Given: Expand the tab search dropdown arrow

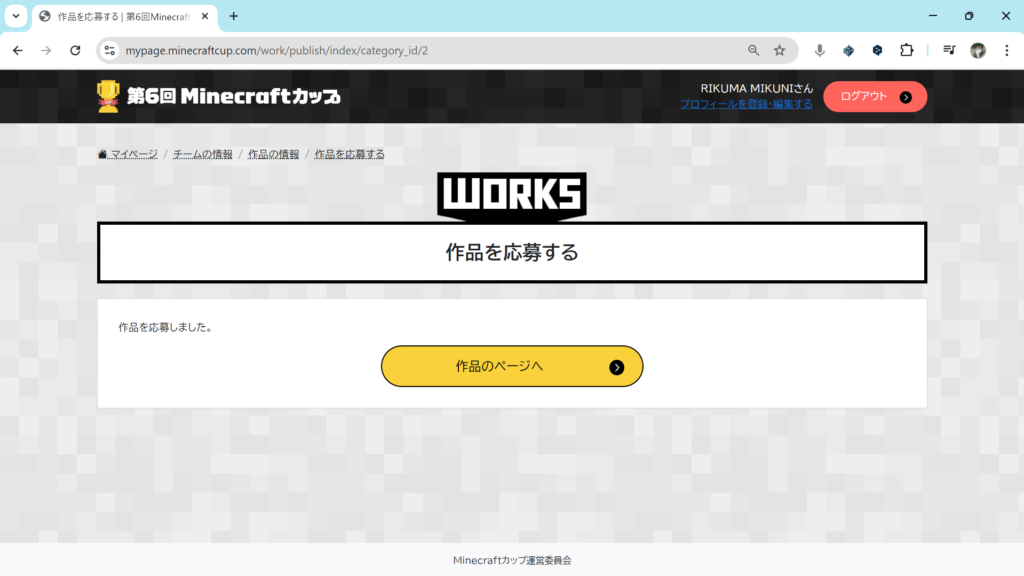Looking at the screenshot, I should (x=16, y=16).
